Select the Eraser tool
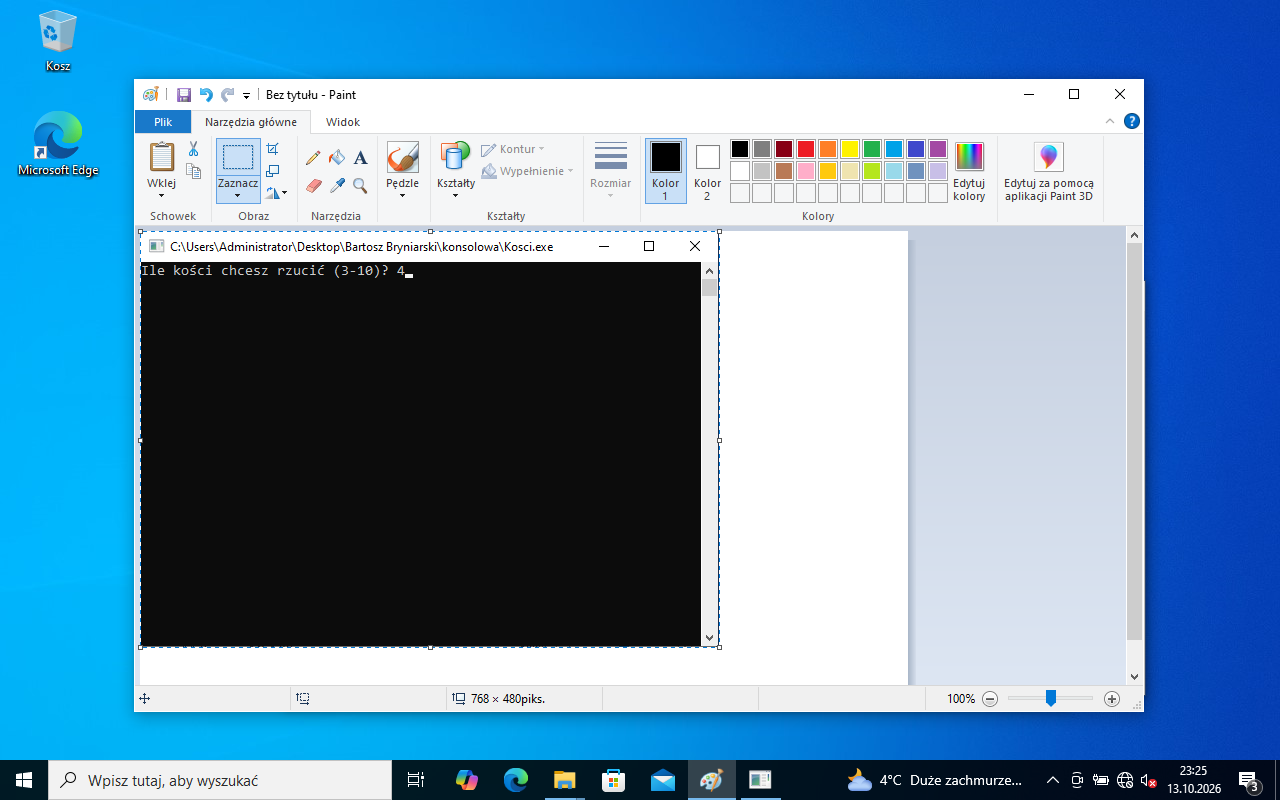This screenshot has height=800, width=1280. point(313,186)
